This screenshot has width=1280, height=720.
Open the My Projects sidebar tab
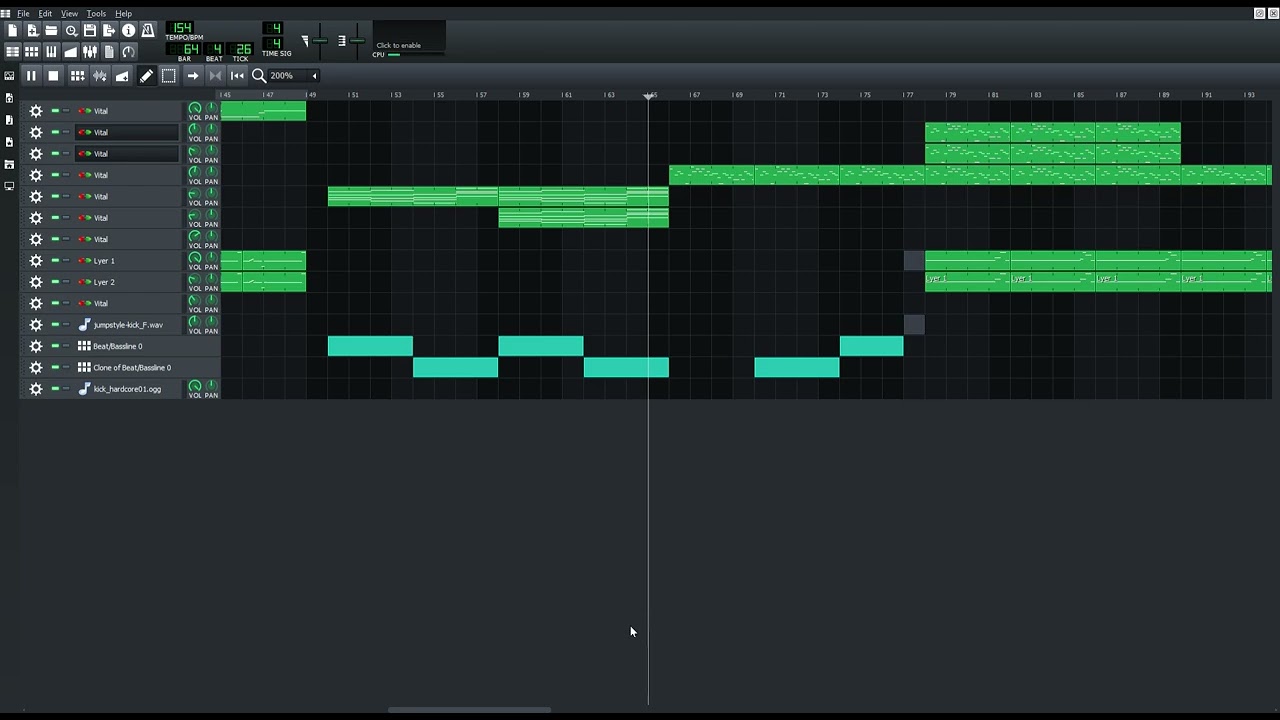coord(9,98)
